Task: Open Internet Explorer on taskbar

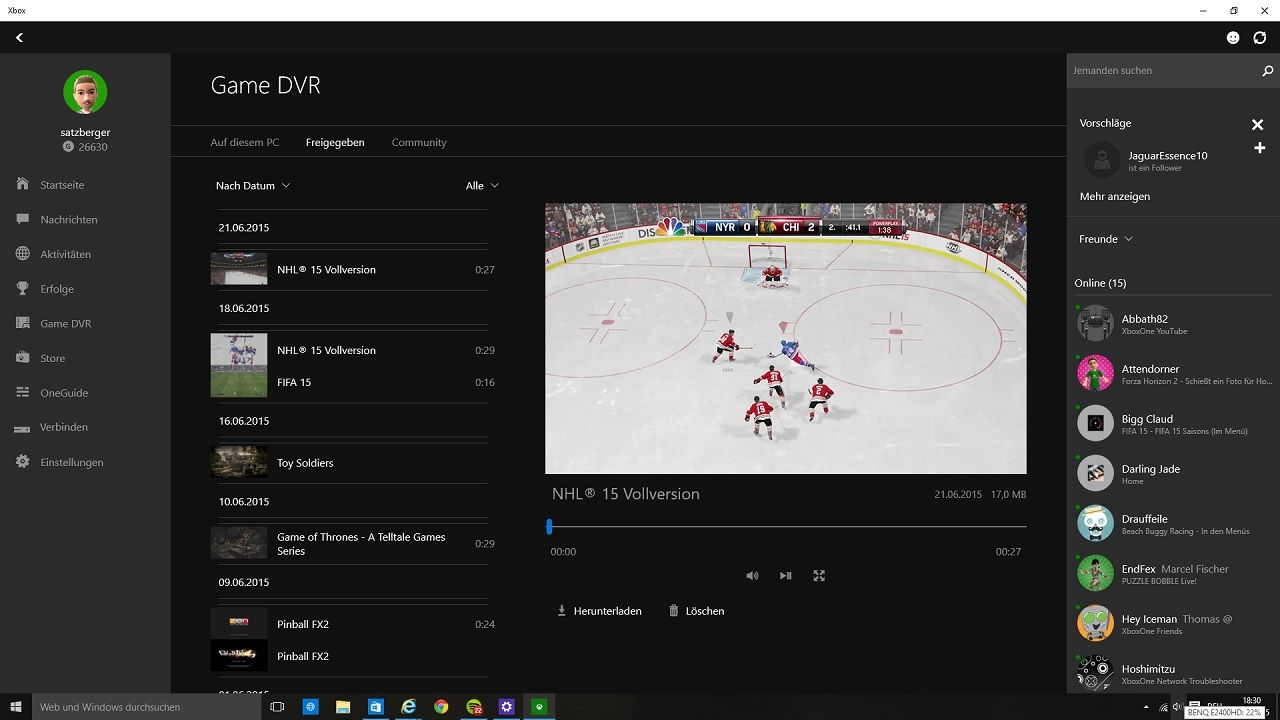Action: click(409, 707)
